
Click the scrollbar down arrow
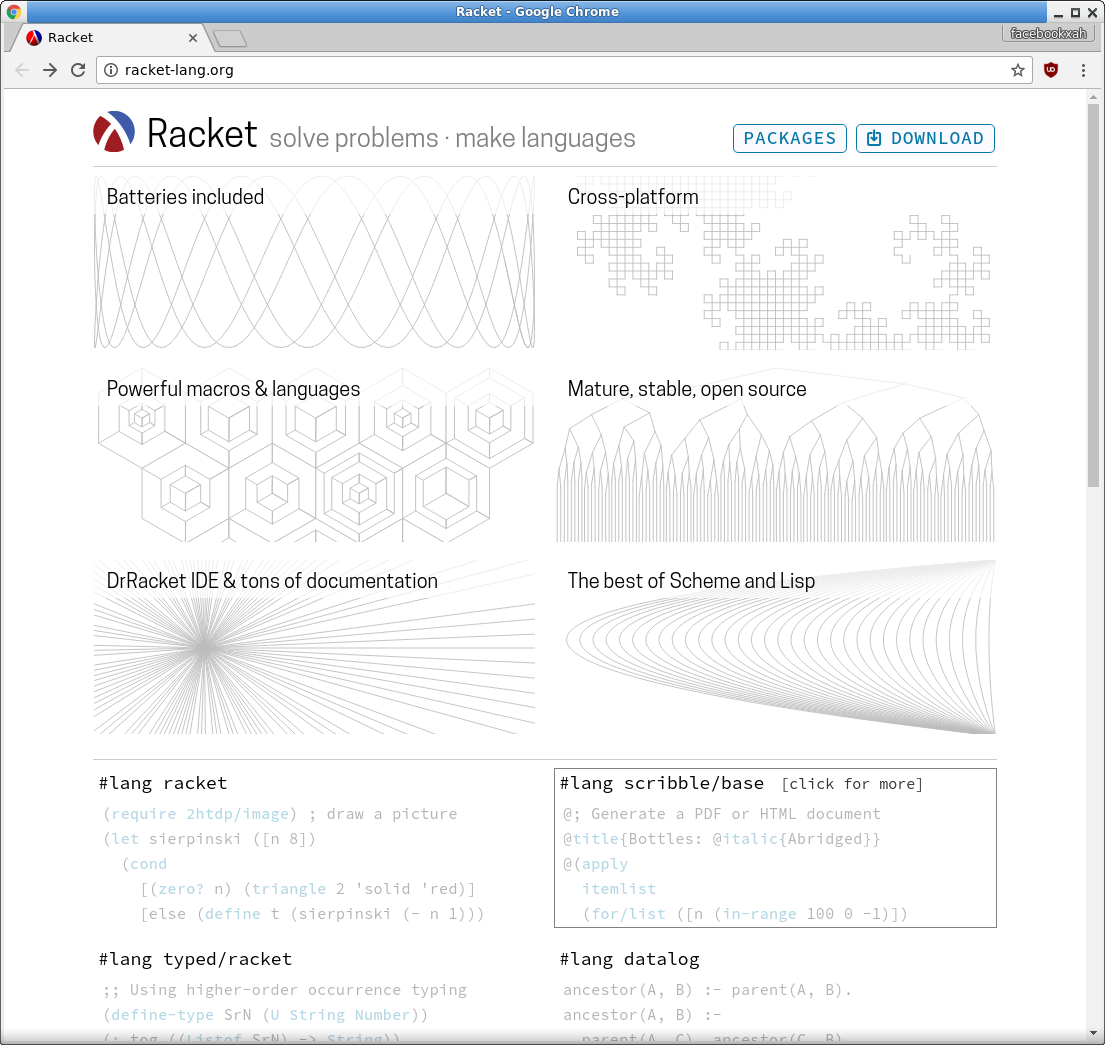coord(1093,1034)
